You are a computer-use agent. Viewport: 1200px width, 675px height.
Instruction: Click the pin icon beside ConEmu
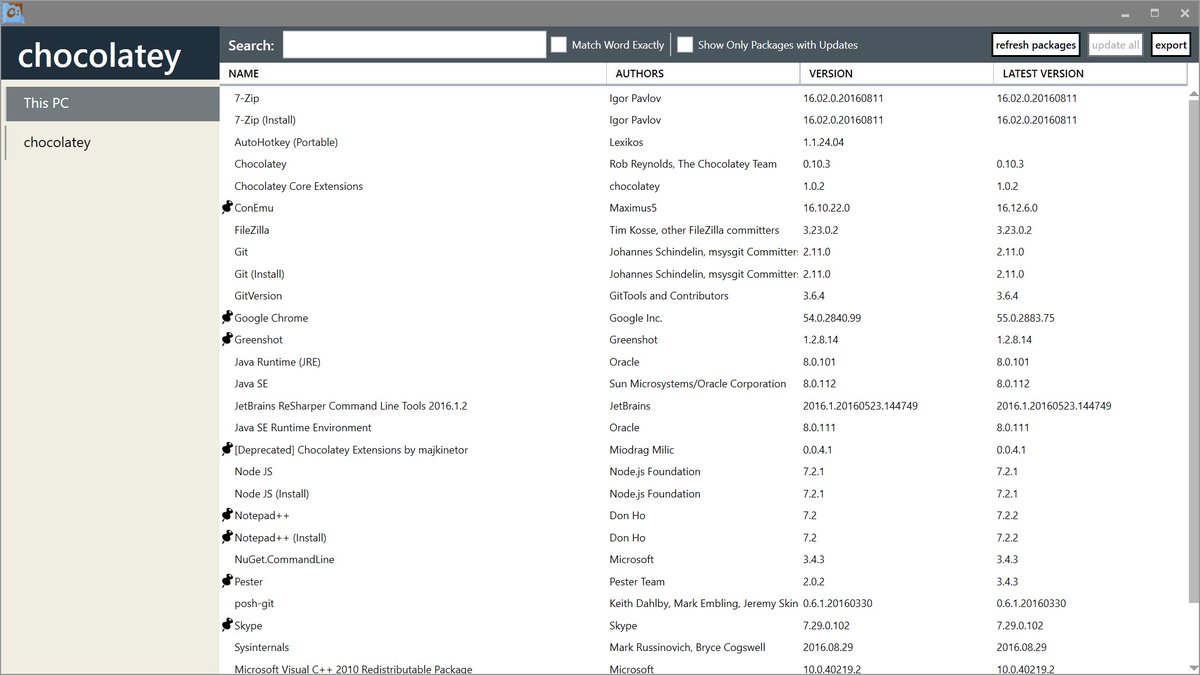coord(227,208)
